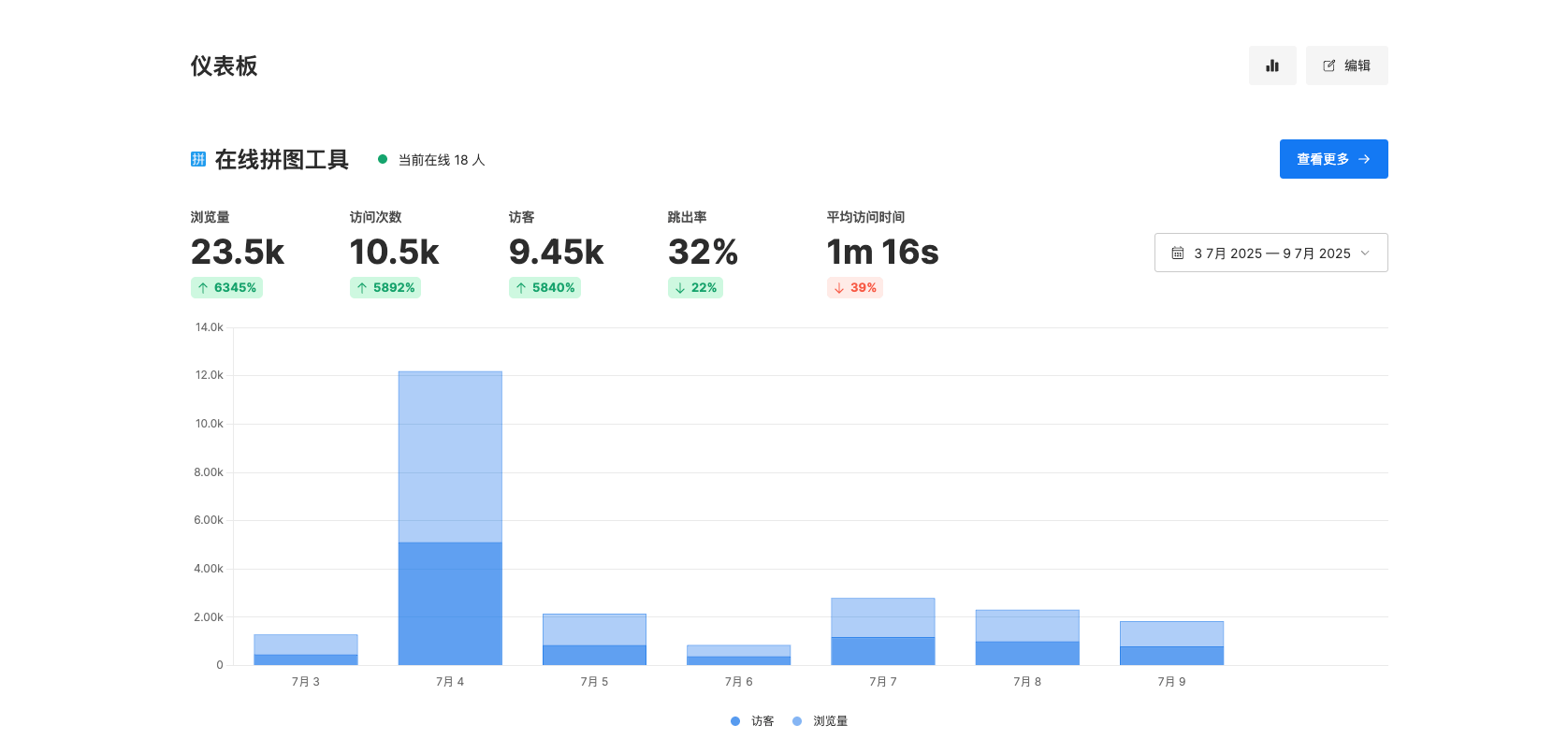Viewport: 1568px width, 753px height.
Task: Click the 平均访问时间 1m 16s metric
Action: [x=882, y=253]
